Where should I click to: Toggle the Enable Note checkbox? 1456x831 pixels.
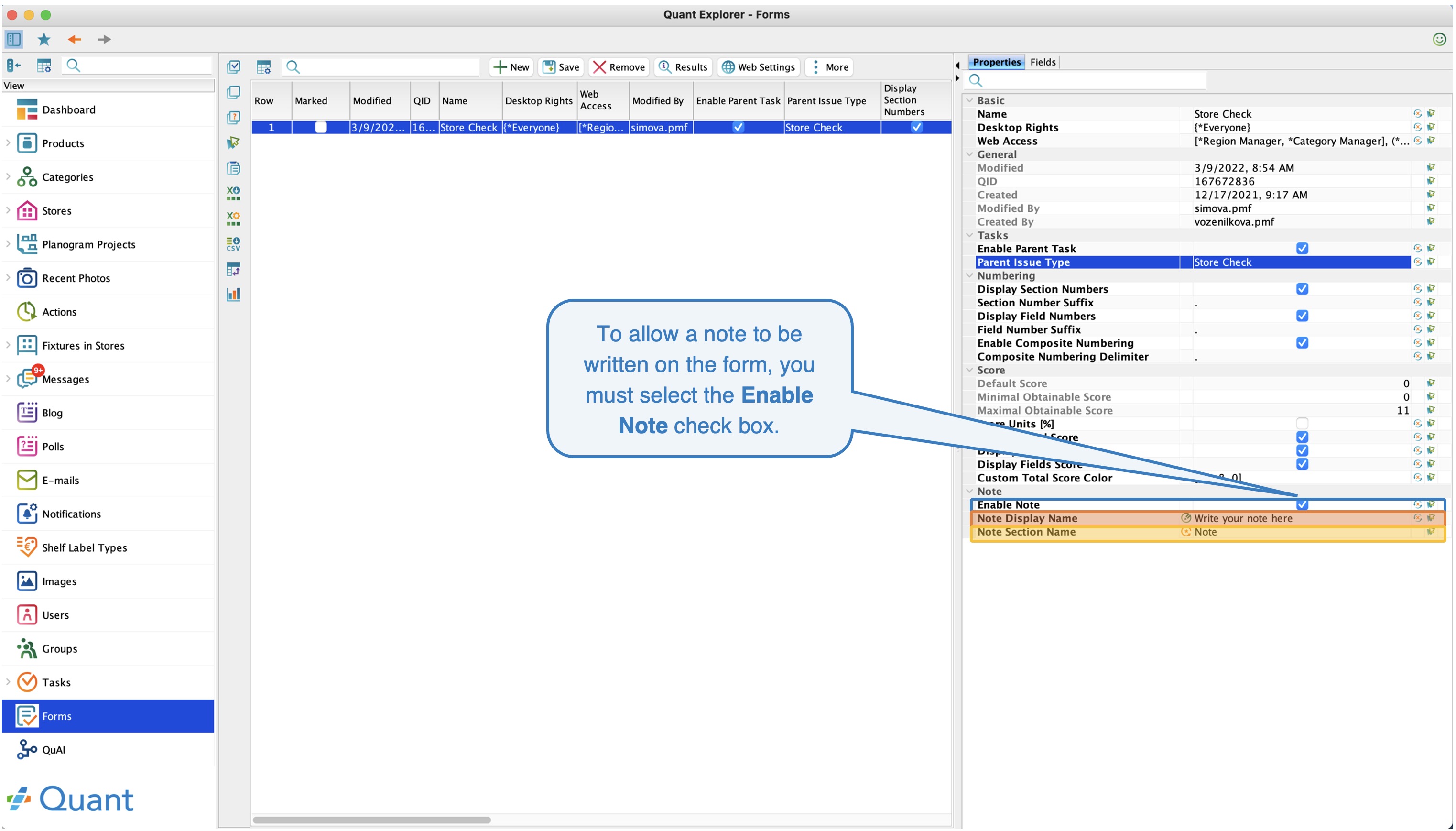[1302, 504]
